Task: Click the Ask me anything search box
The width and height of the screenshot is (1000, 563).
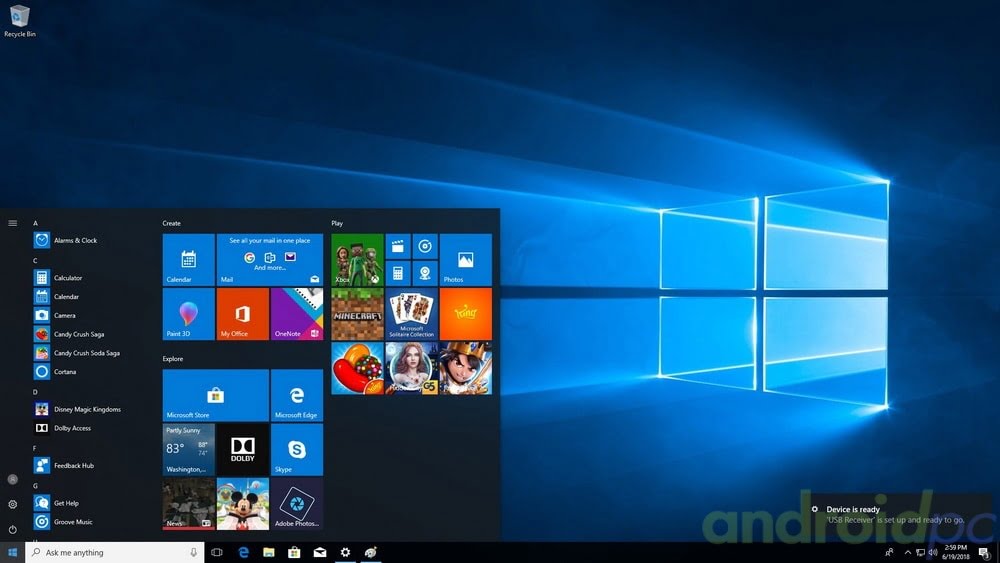Action: pos(115,552)
